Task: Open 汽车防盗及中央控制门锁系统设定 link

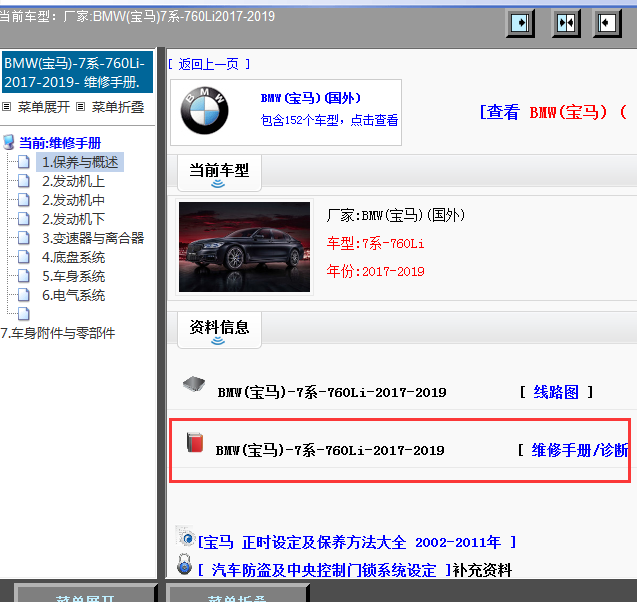Action: (x=325, y=570)
